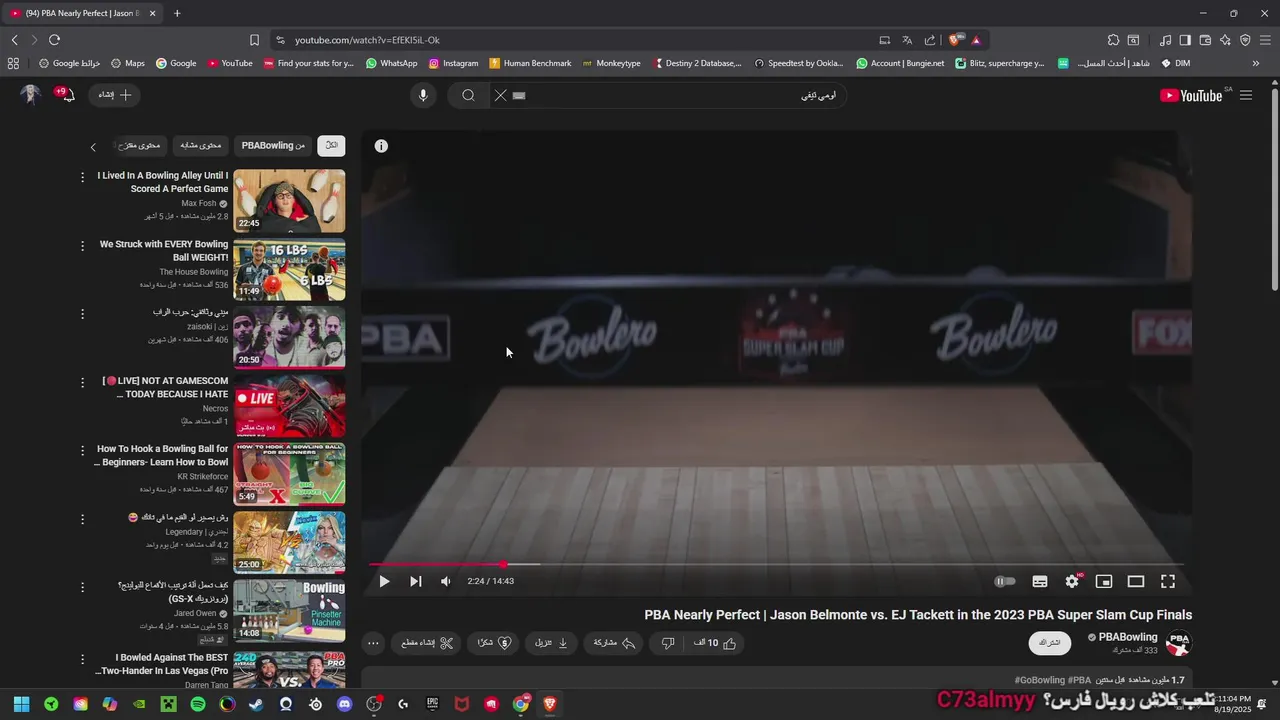The image size is (1280, 720).
Task: Open more actions ellipsis below video
Action: [x=373, y=643]
